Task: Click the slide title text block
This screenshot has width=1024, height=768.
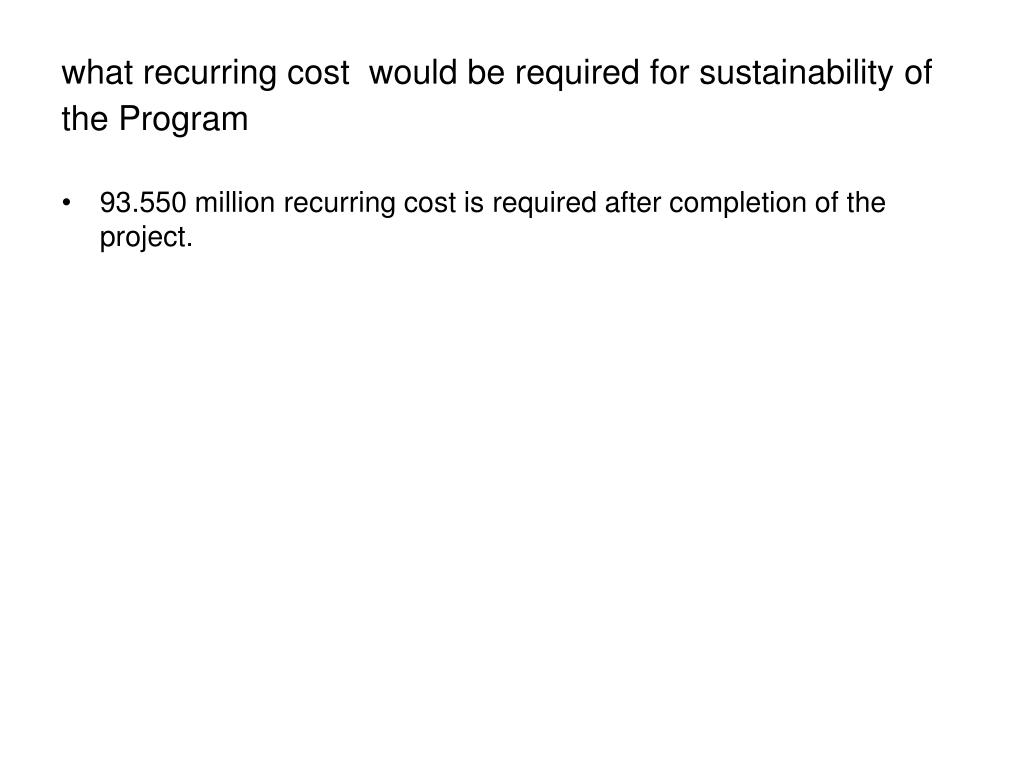Action: (496, 96)
